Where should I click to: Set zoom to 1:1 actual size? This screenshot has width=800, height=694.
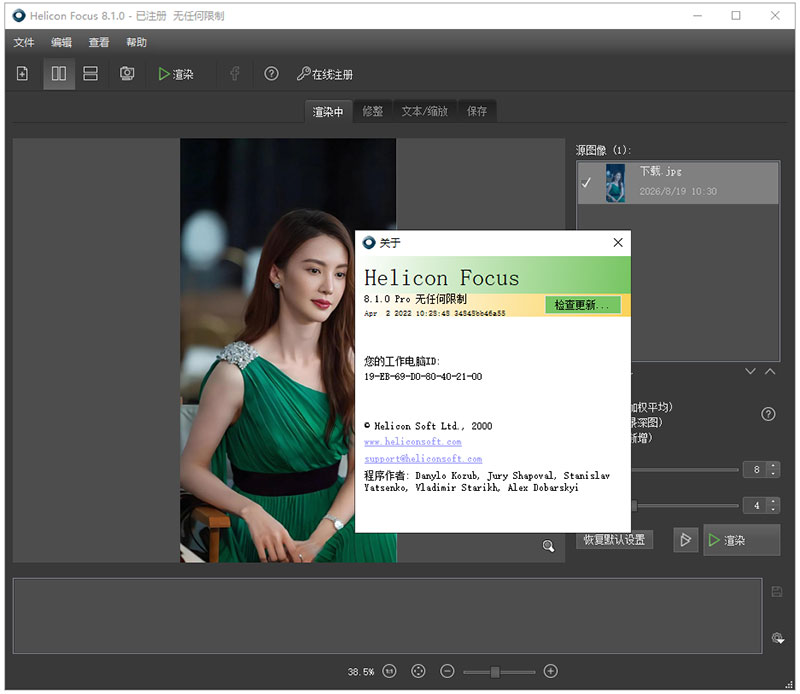pos(389,671)
